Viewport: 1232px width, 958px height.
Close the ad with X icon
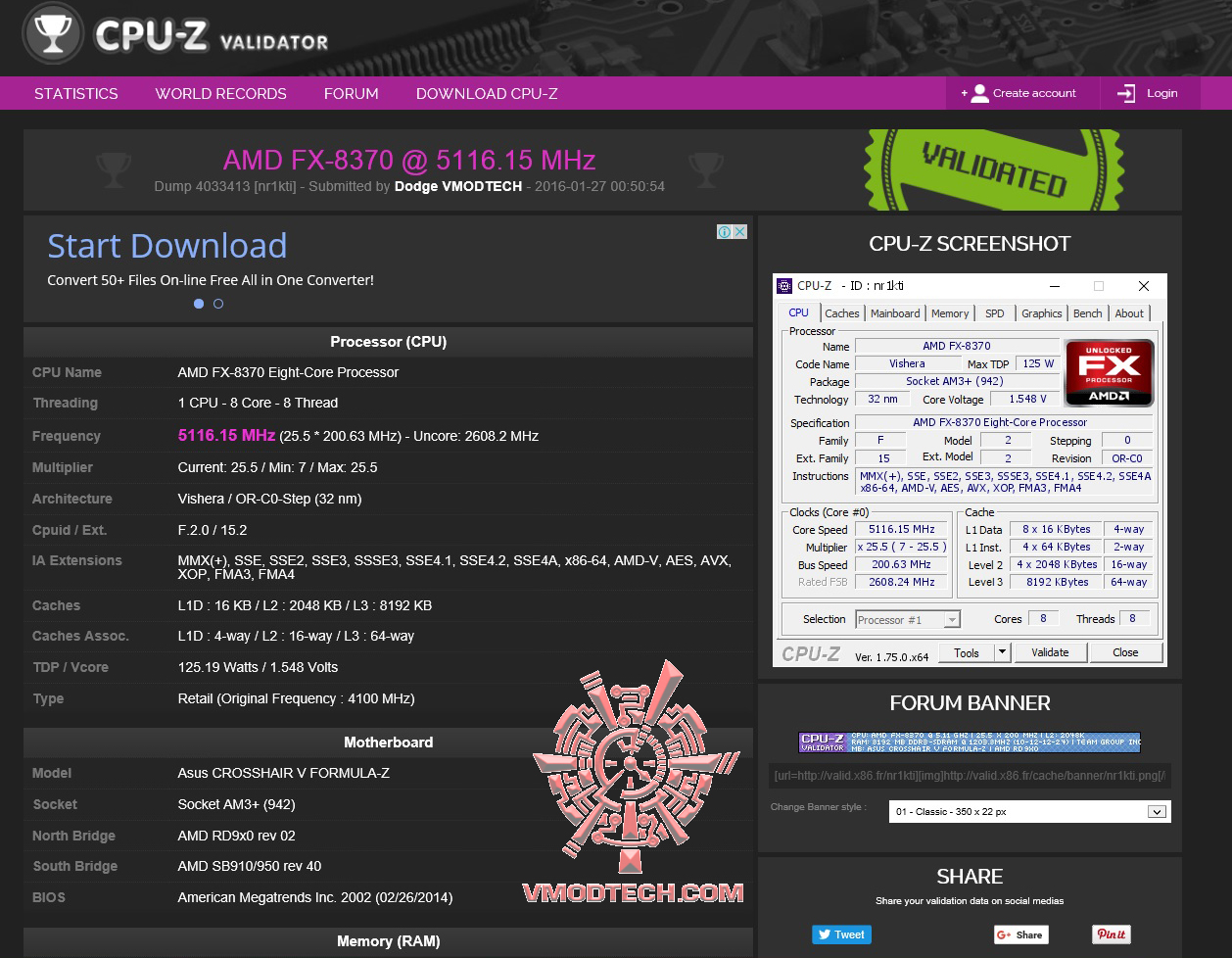coord(740,232)
